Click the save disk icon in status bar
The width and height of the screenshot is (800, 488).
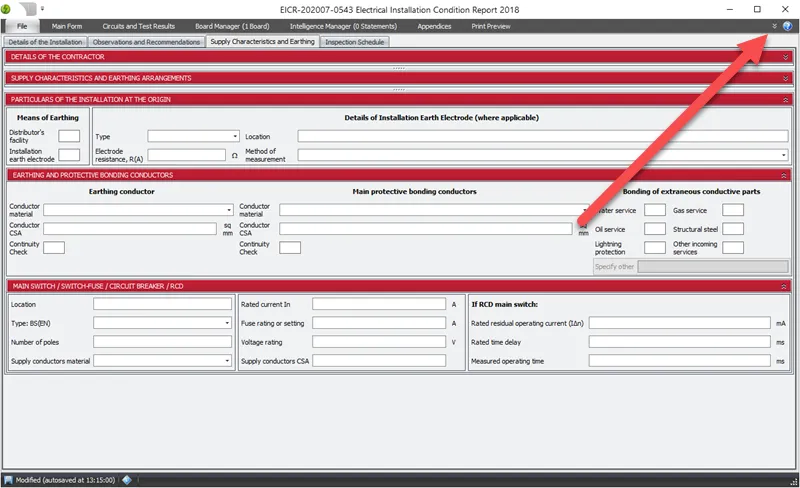(x=8, y=479)
